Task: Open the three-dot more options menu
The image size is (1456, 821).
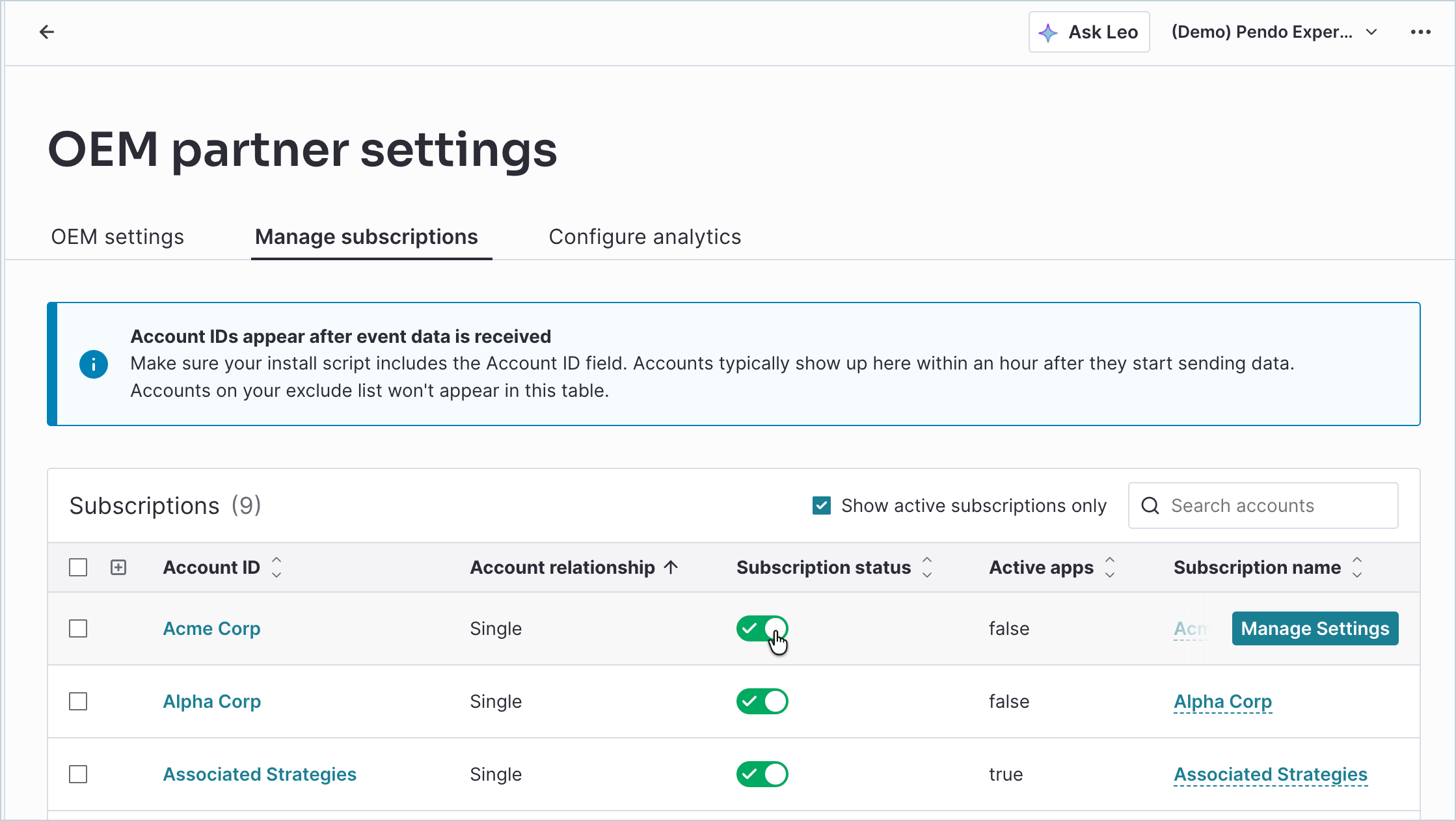Action: (1420, 32)
